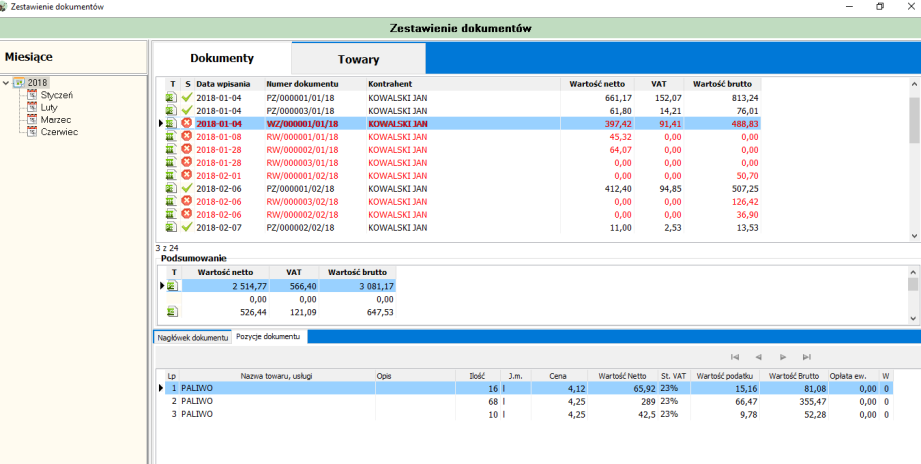Click the Marzec calendar icon
The height and width of the screenshot is (464, 921).
pyautogui.click(x=32, y=119)
